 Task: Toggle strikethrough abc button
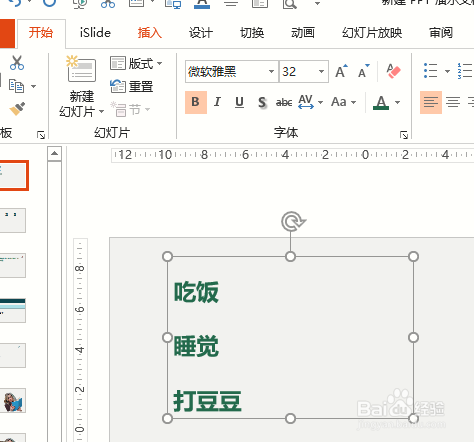(x=284, y=102)
